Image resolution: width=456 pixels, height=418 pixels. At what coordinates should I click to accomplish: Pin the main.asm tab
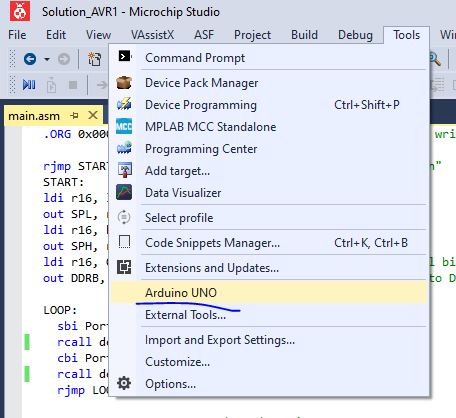pos(74,115)
